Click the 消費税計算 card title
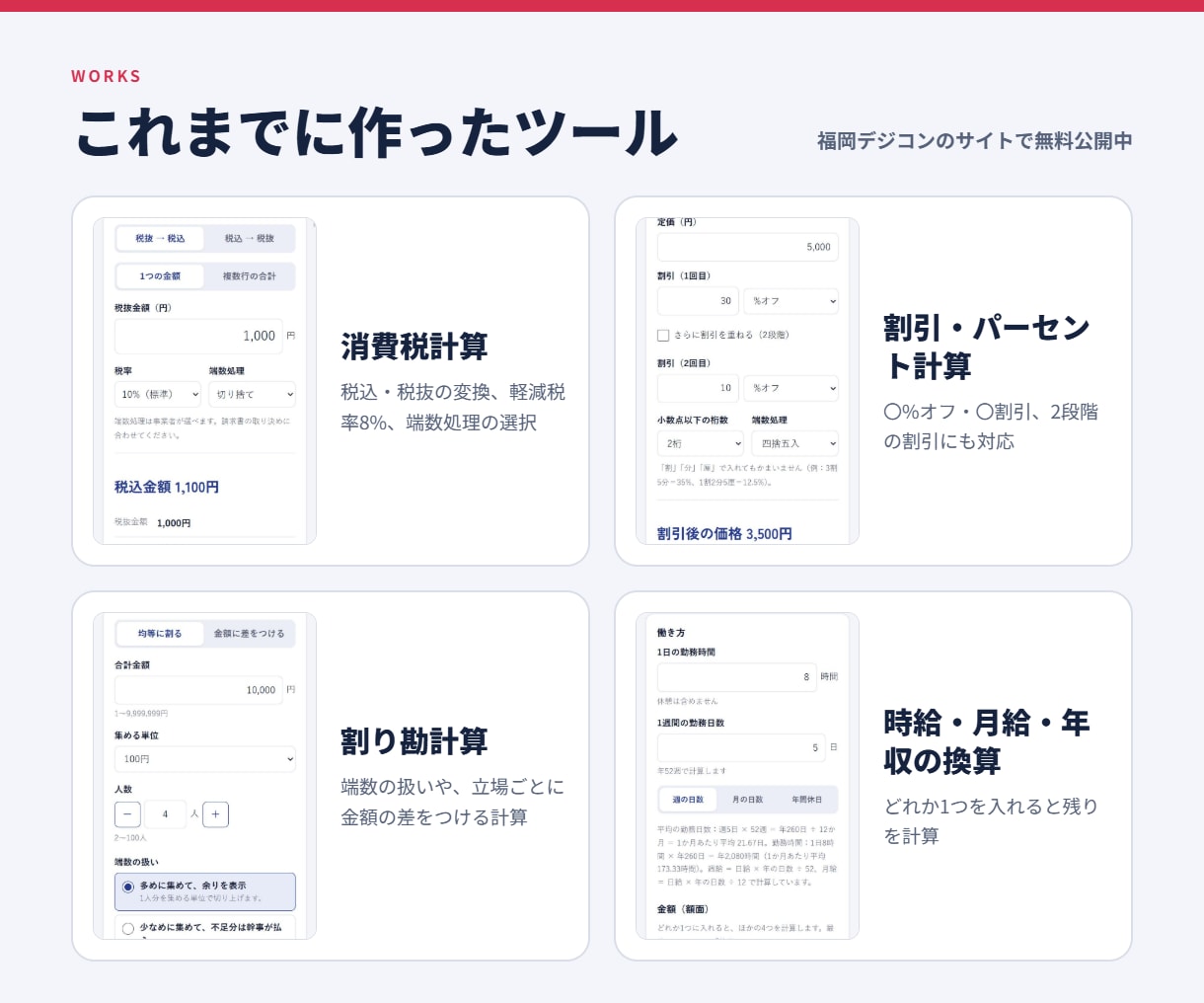This screenshot has height=1003, width=1204. [414, 347]
